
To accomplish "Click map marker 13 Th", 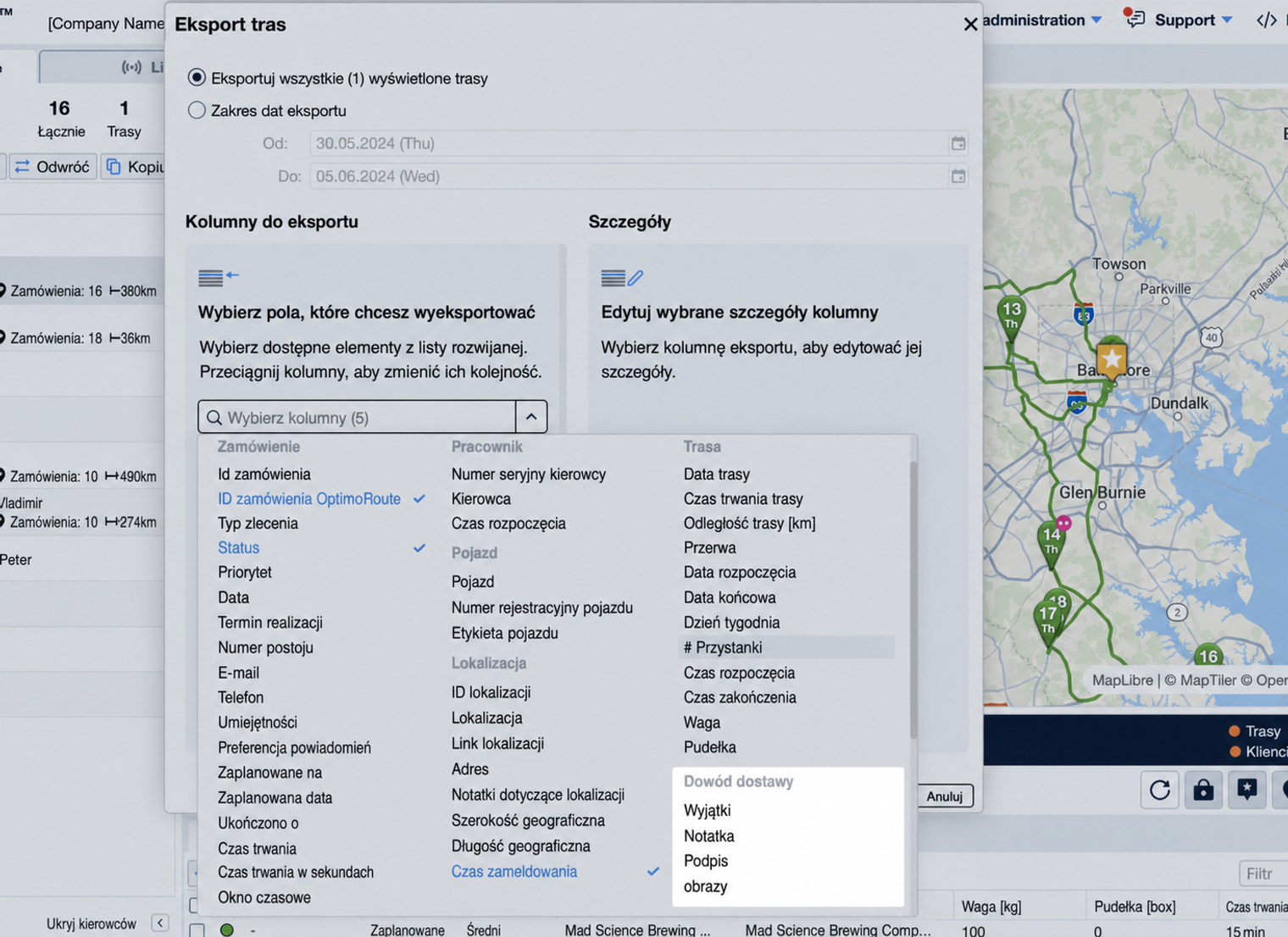I will 1011,319.
